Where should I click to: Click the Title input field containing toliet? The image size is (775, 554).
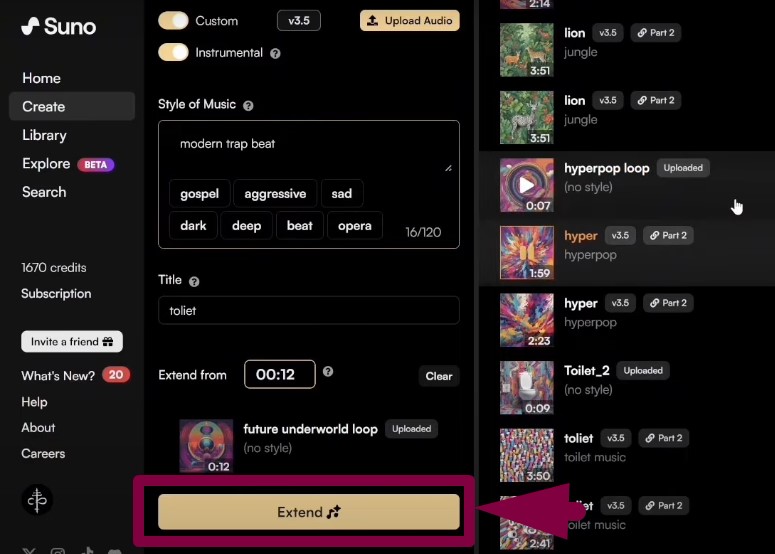pyautogui.click(x=309, y=310)
